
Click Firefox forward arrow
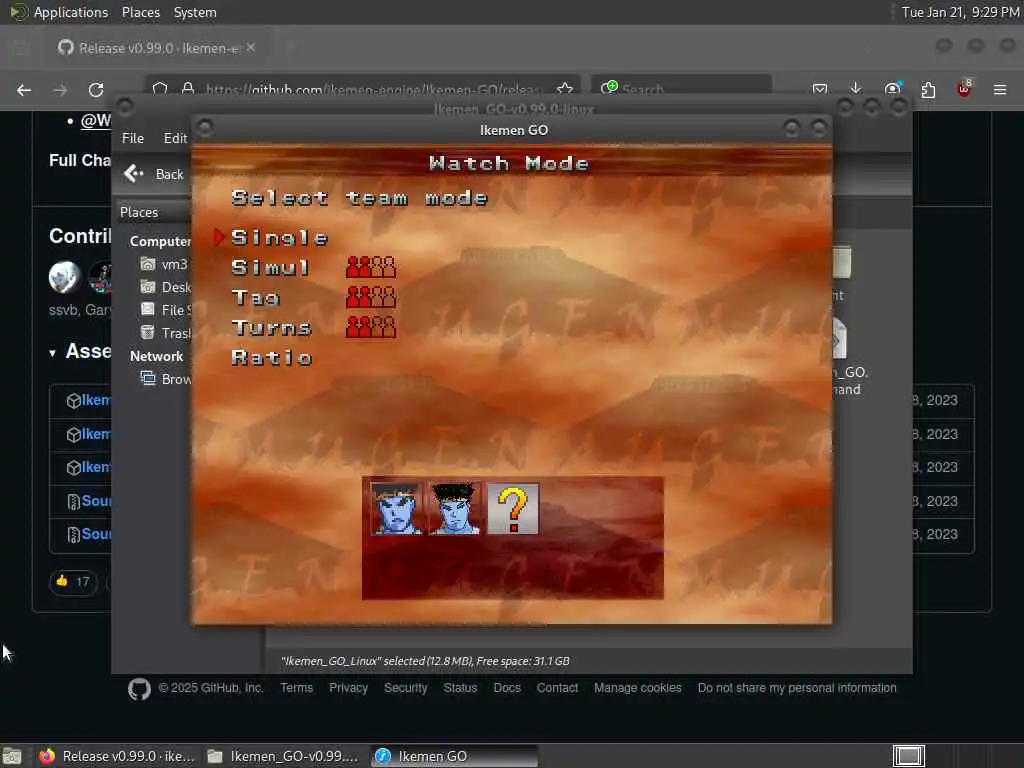click(x=60, y=90)
